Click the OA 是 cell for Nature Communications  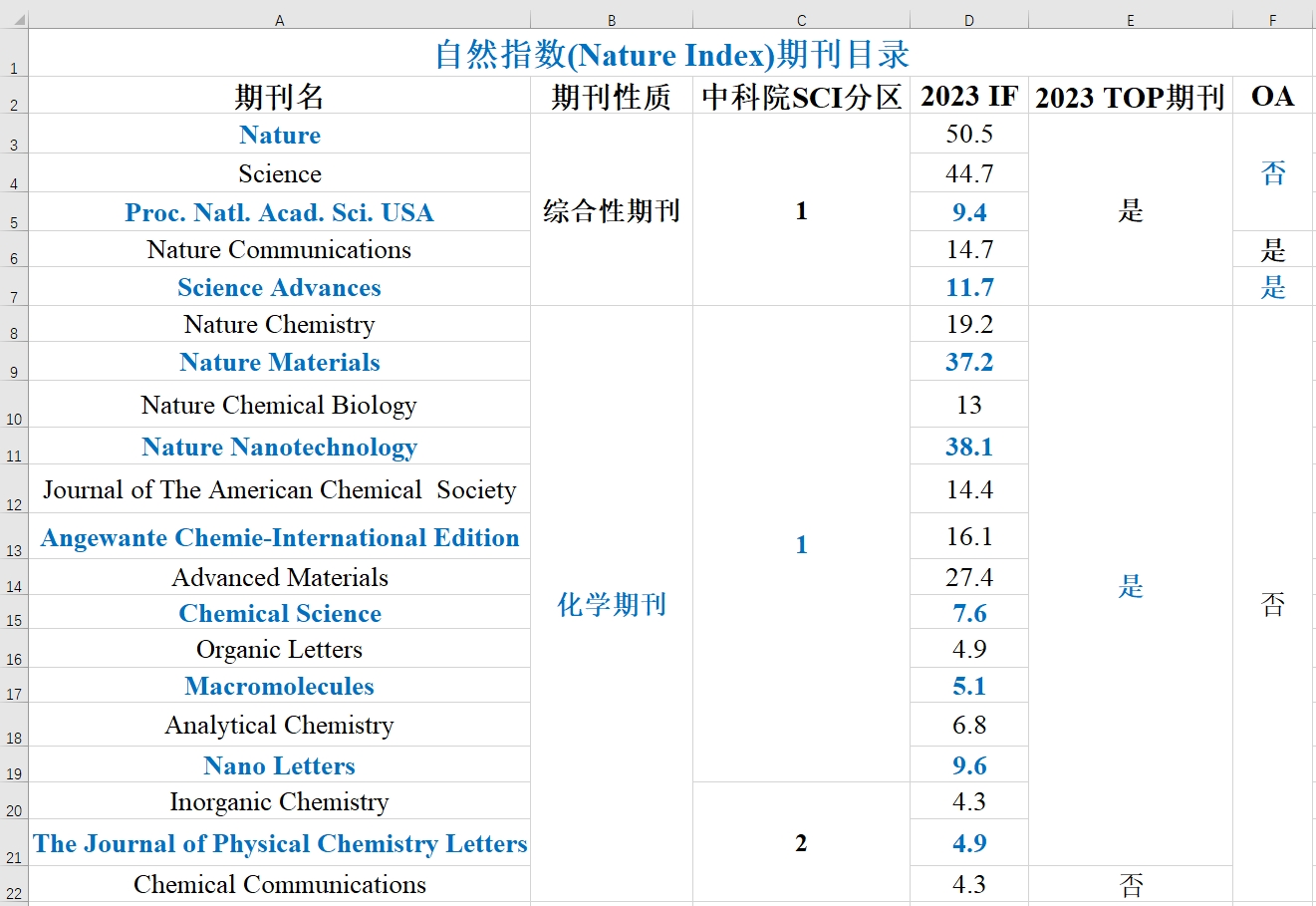[x=1273, y=249]
